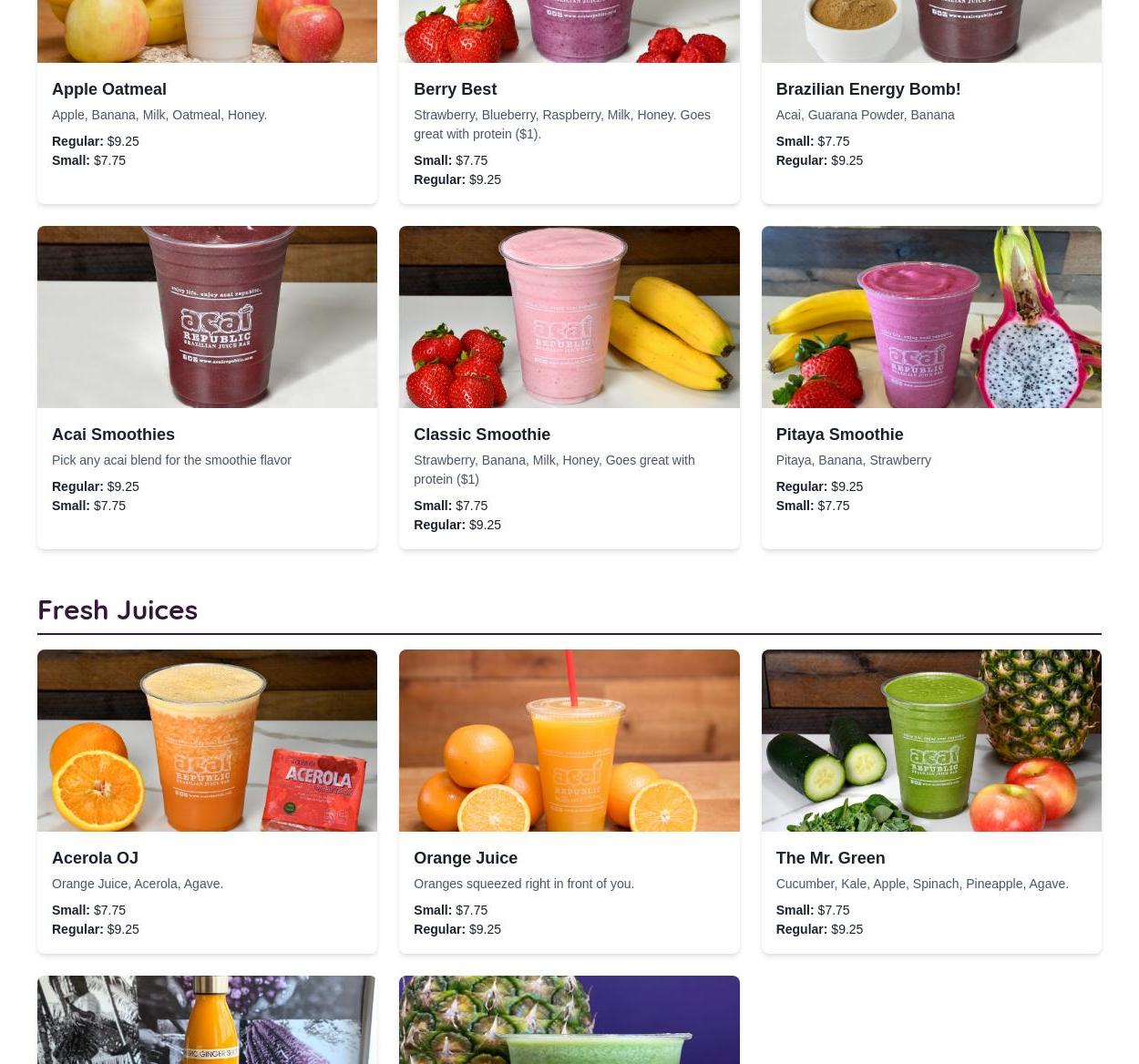
Task: Open the pineapple green juice photo
Action: point(569,1019)
